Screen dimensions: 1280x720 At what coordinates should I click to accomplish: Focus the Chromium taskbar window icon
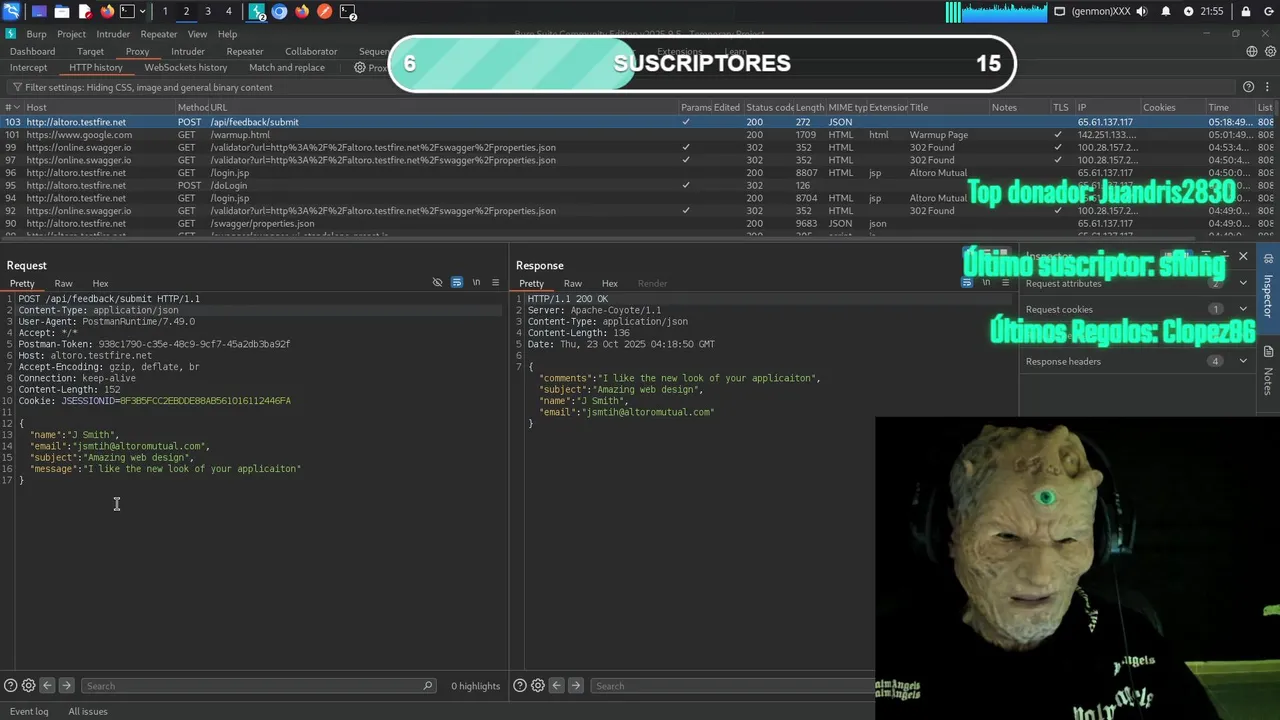[x=280, y=12]
